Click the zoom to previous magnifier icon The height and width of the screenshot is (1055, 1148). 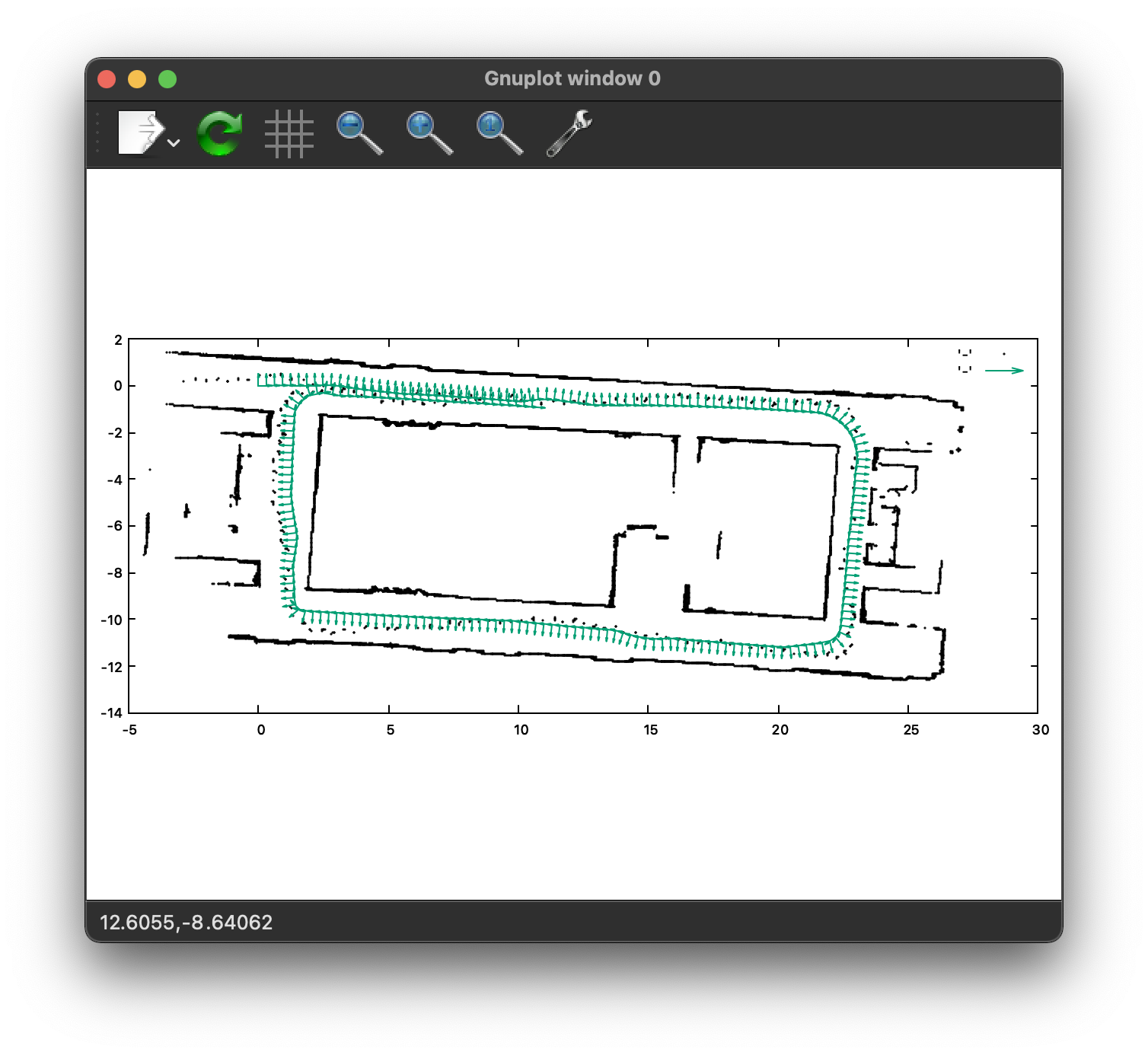point(359,133)
